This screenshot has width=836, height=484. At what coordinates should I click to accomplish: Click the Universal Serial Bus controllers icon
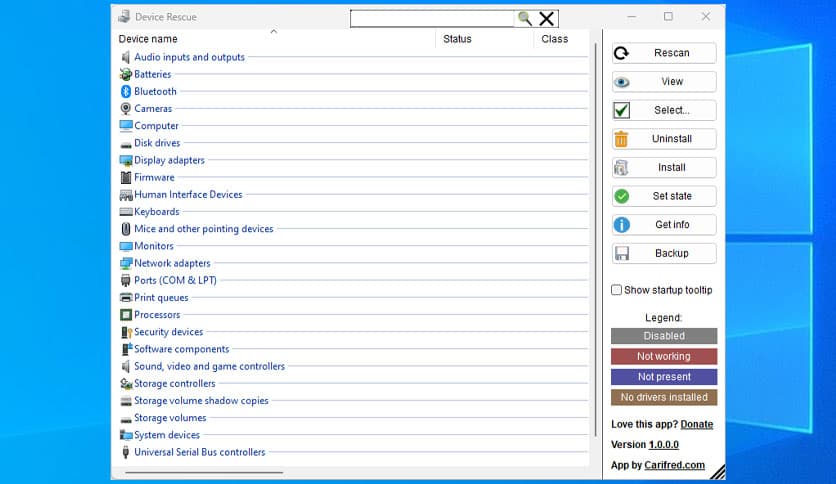pyautogui.click(x=126, y=452)
